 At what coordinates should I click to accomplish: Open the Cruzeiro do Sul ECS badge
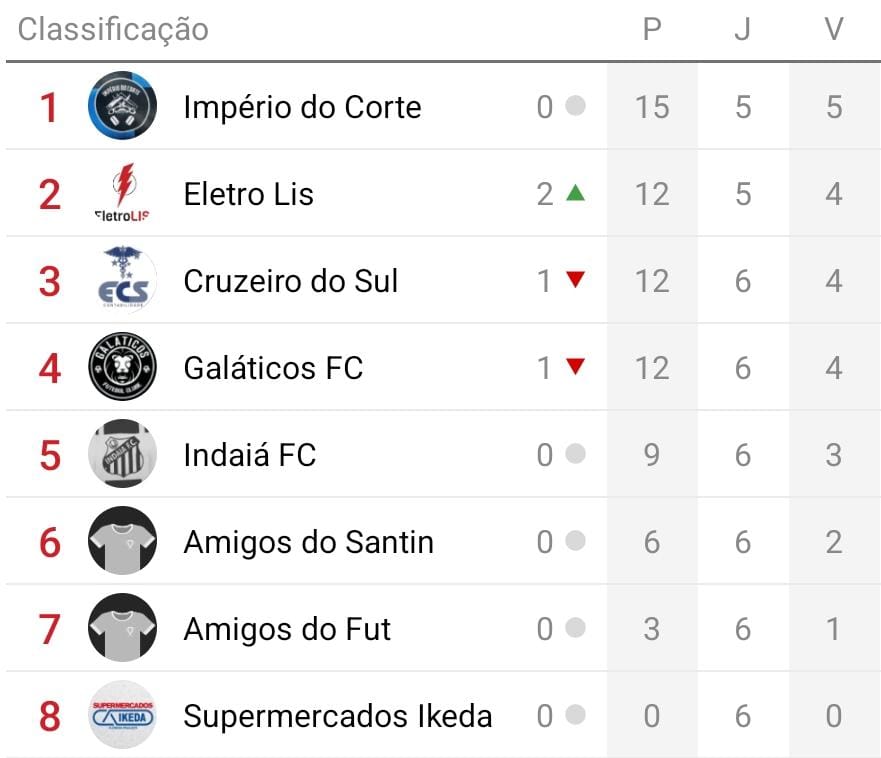(122, 280)
